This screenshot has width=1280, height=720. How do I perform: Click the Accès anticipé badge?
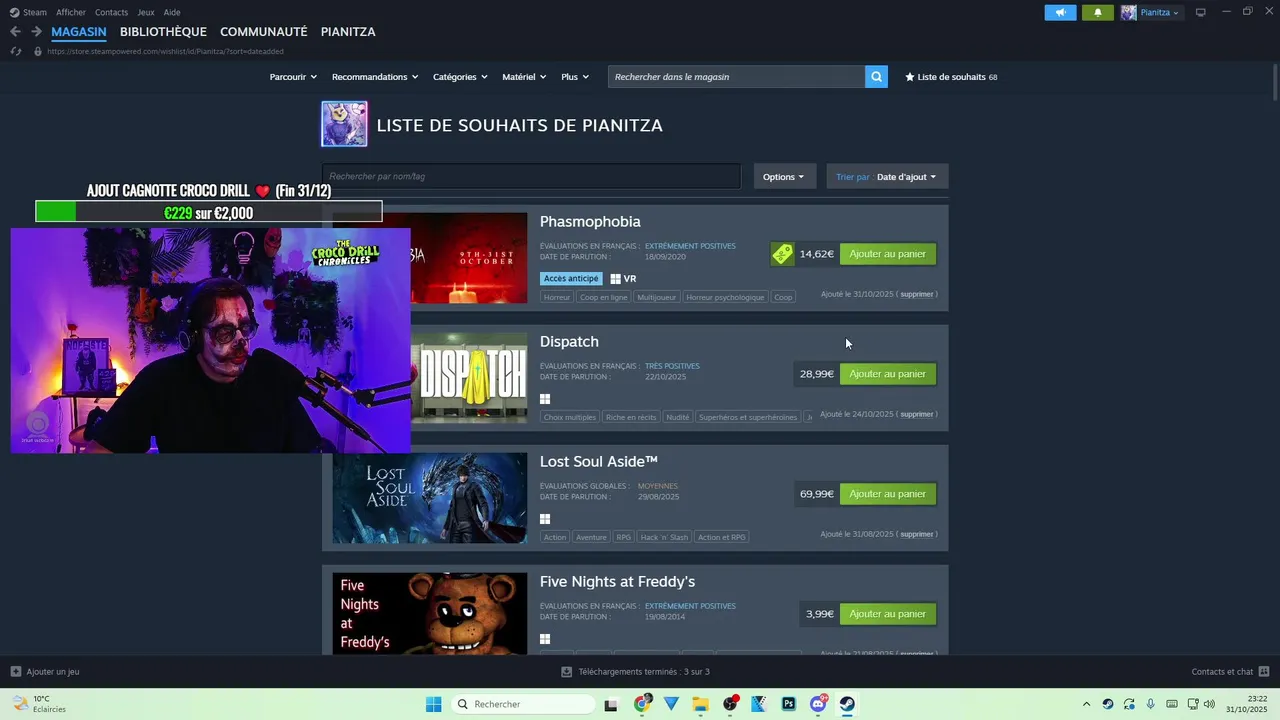click(571, 279)
